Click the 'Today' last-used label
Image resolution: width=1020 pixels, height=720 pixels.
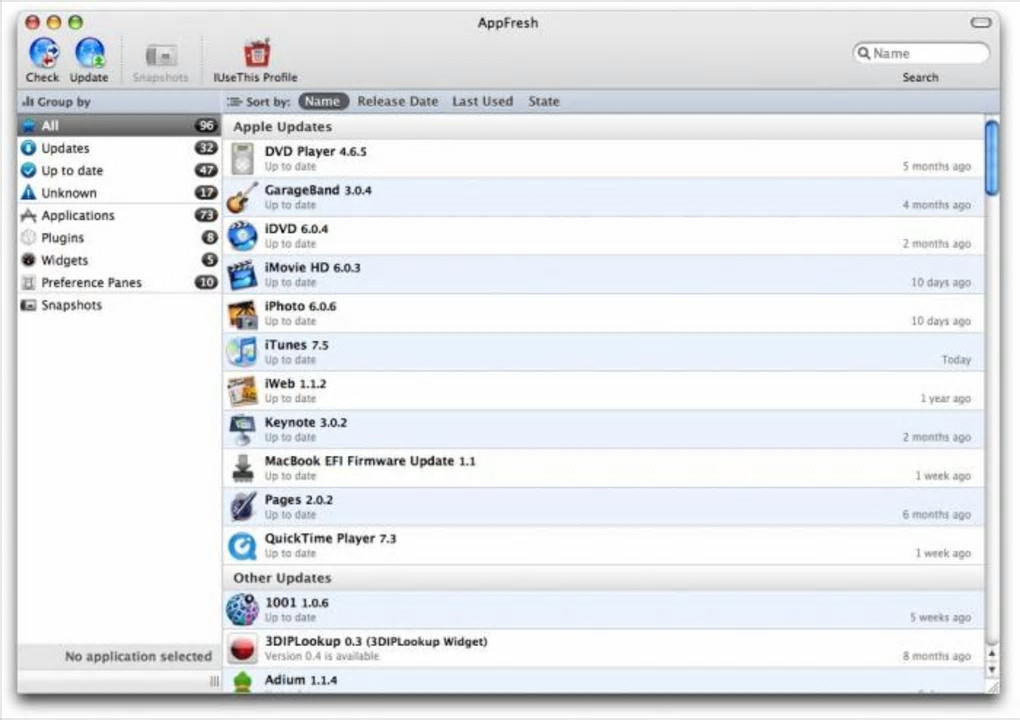pyautogui.click(x=956, y=360)
